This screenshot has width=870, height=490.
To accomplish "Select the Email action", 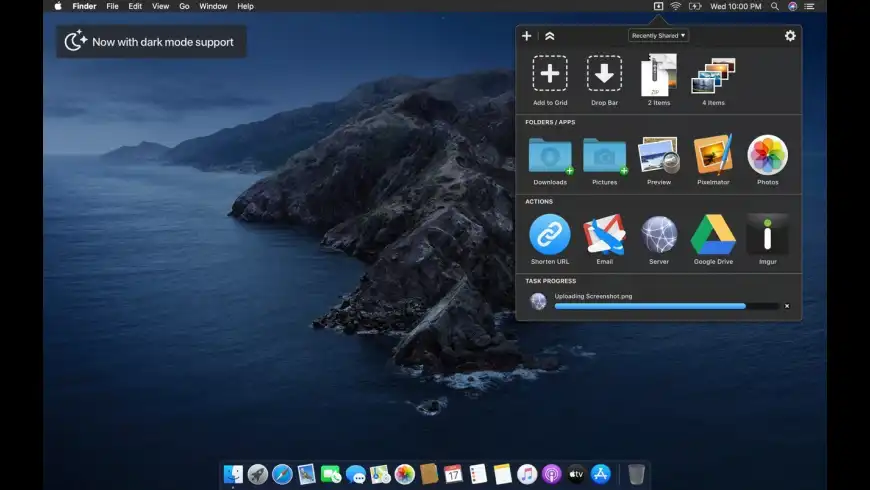I will click(604, 235).
